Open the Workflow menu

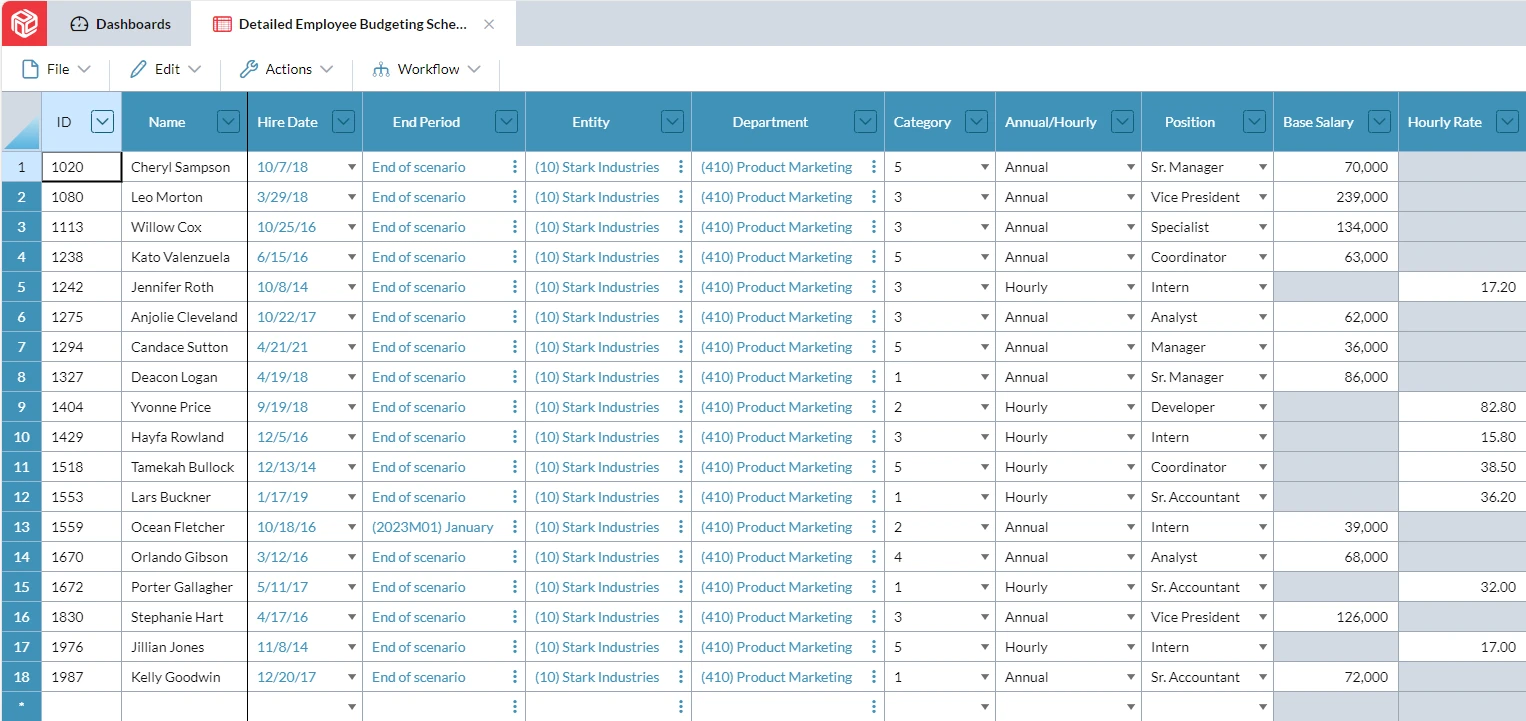tap(427, 69)
